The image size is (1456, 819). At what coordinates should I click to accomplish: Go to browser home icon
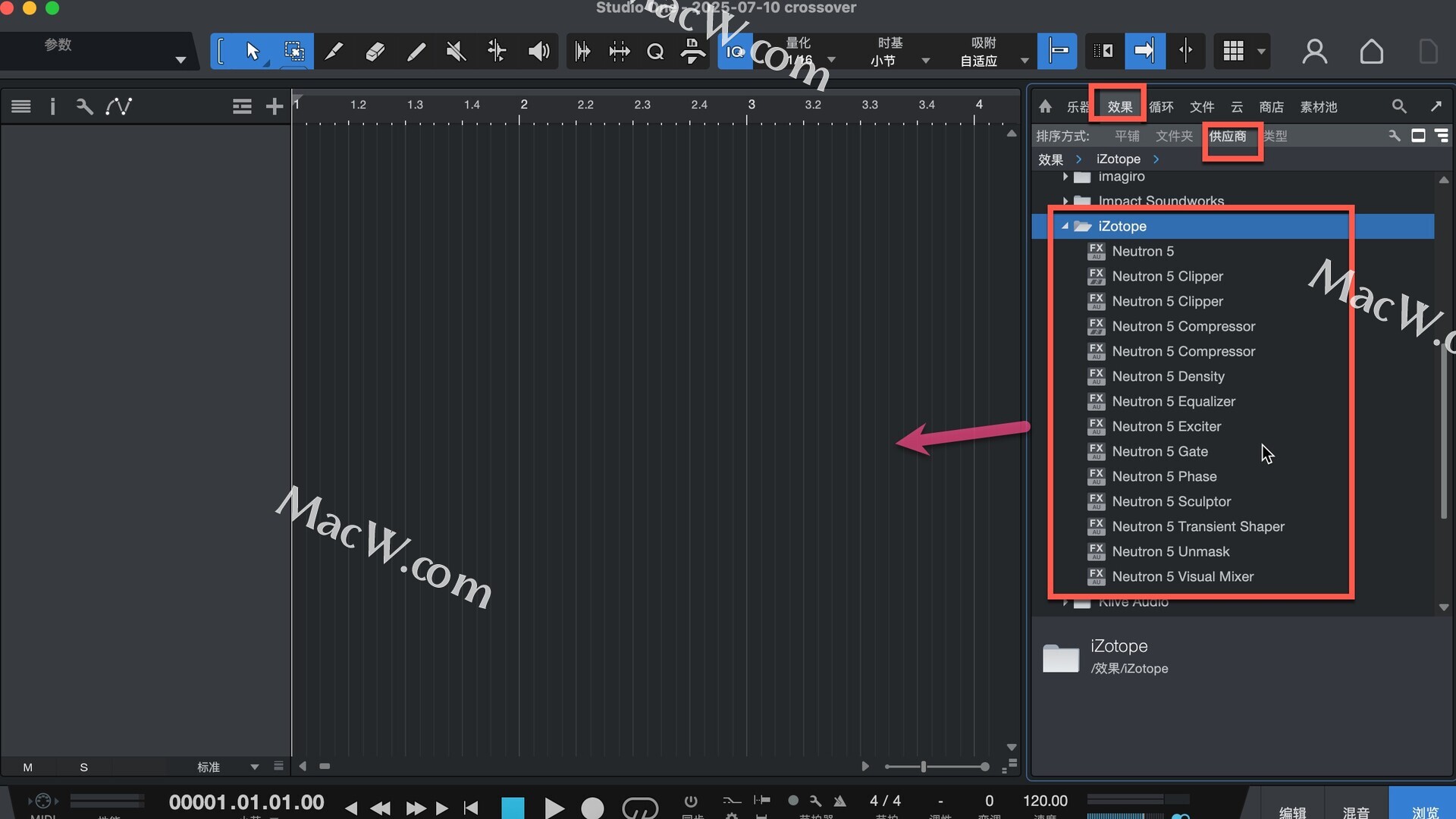tap(1045, 106)
